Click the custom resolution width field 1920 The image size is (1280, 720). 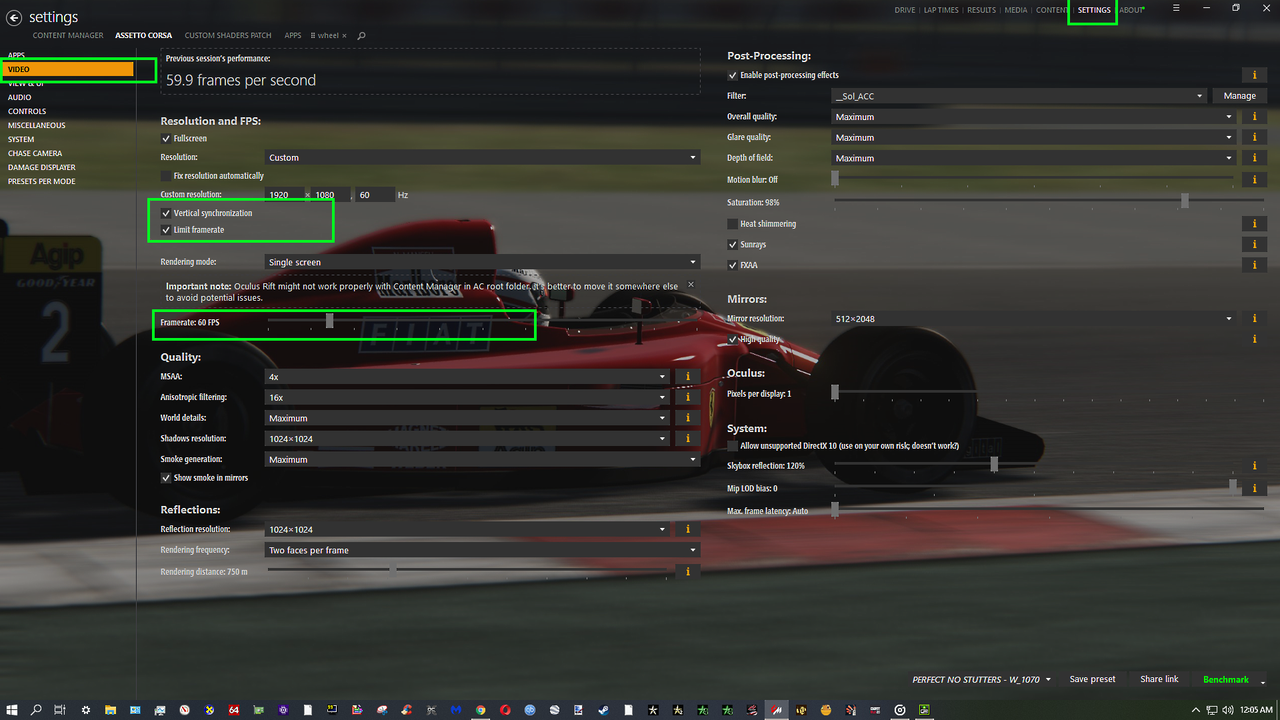(x=284, y=195)
